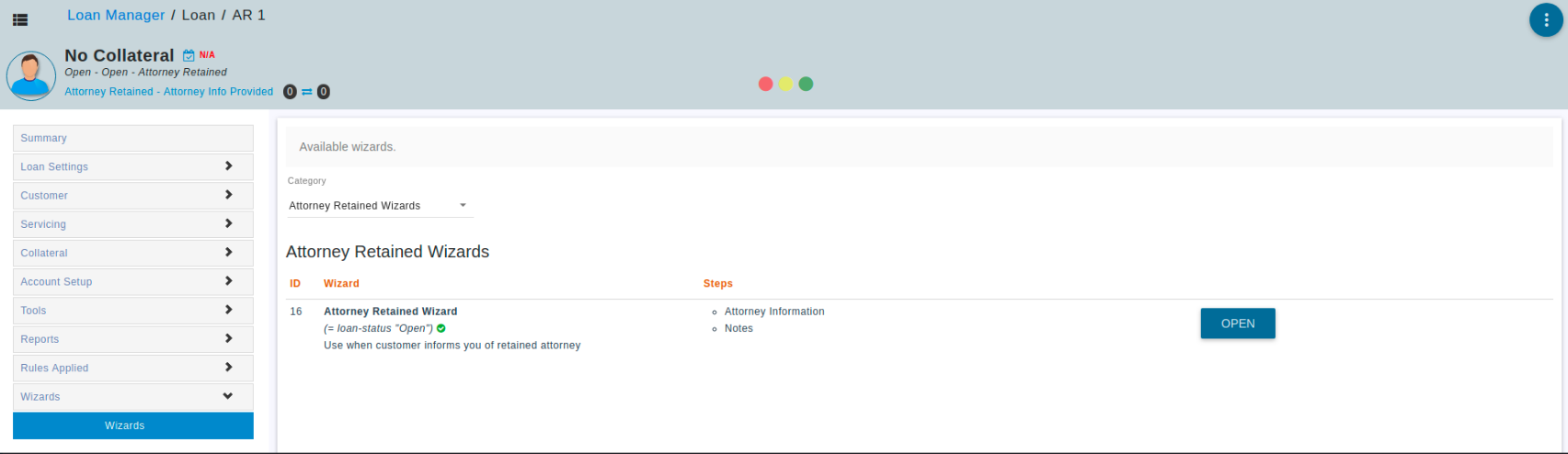The image size is (1568, 454).
Task: Open the Summary sidebar item
Action: 133,138
